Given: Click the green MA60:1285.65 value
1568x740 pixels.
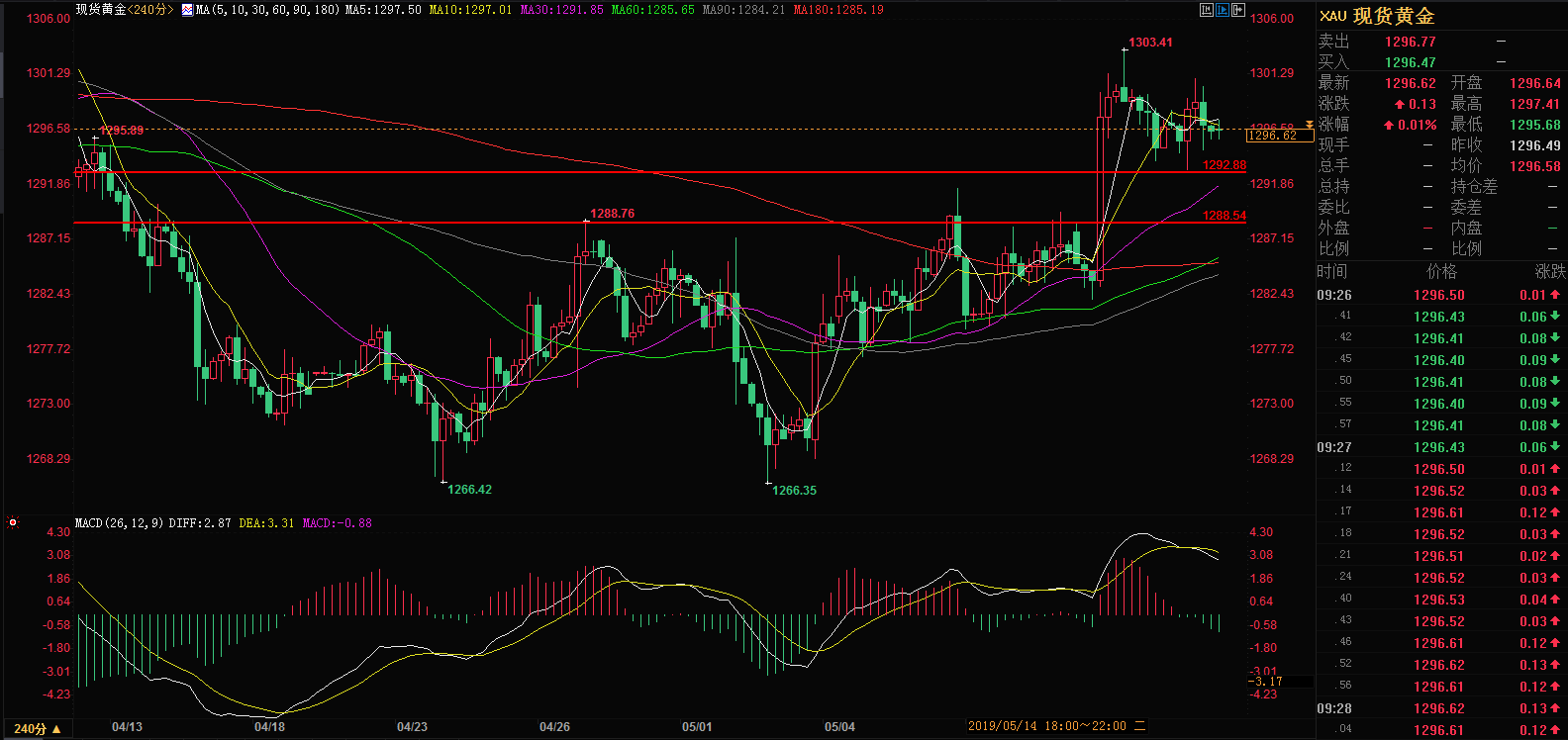Looking at the screenshot, I should pos(652,10).
